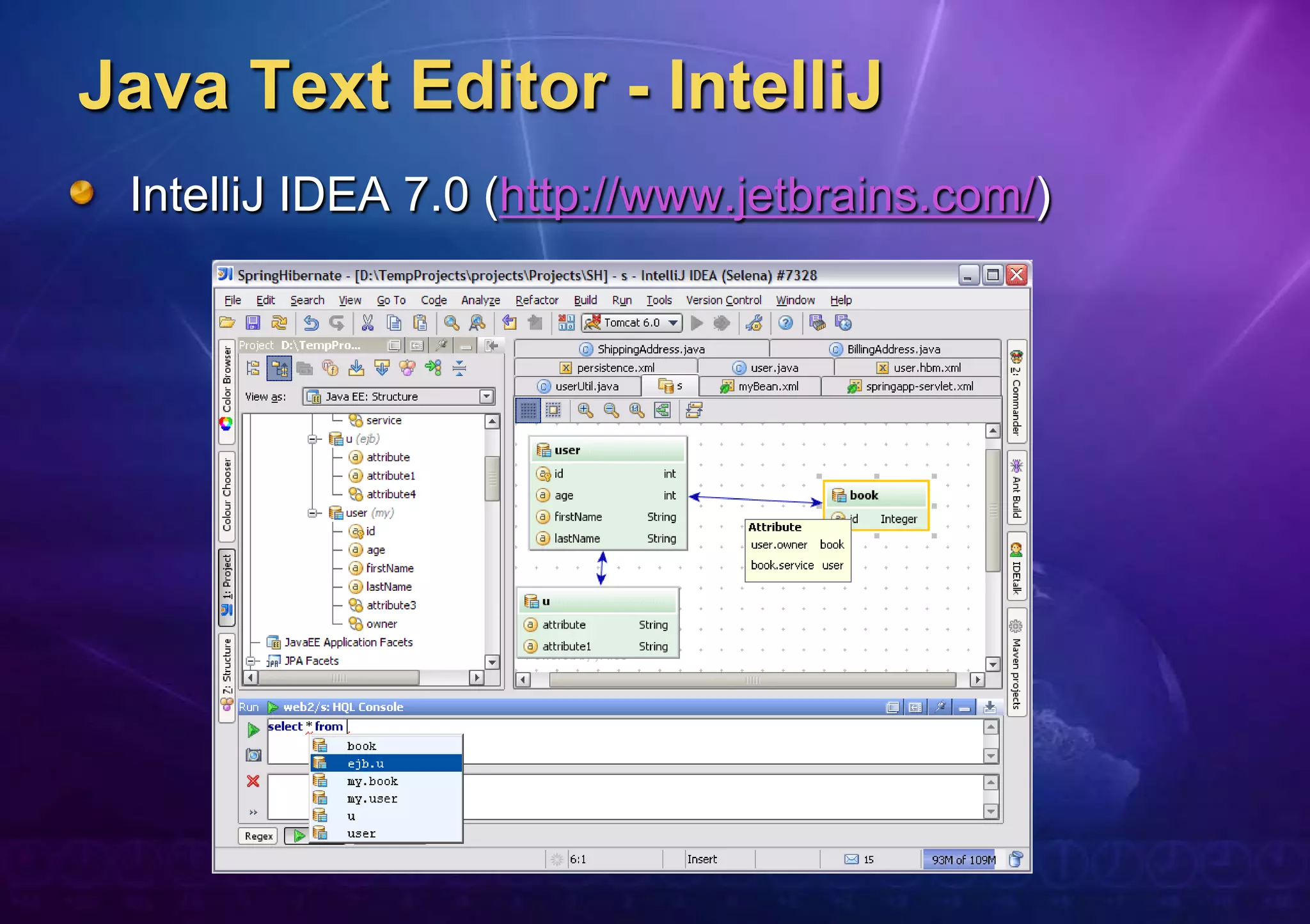Toggle the snap to grid diagram icon

pos(553,410)
